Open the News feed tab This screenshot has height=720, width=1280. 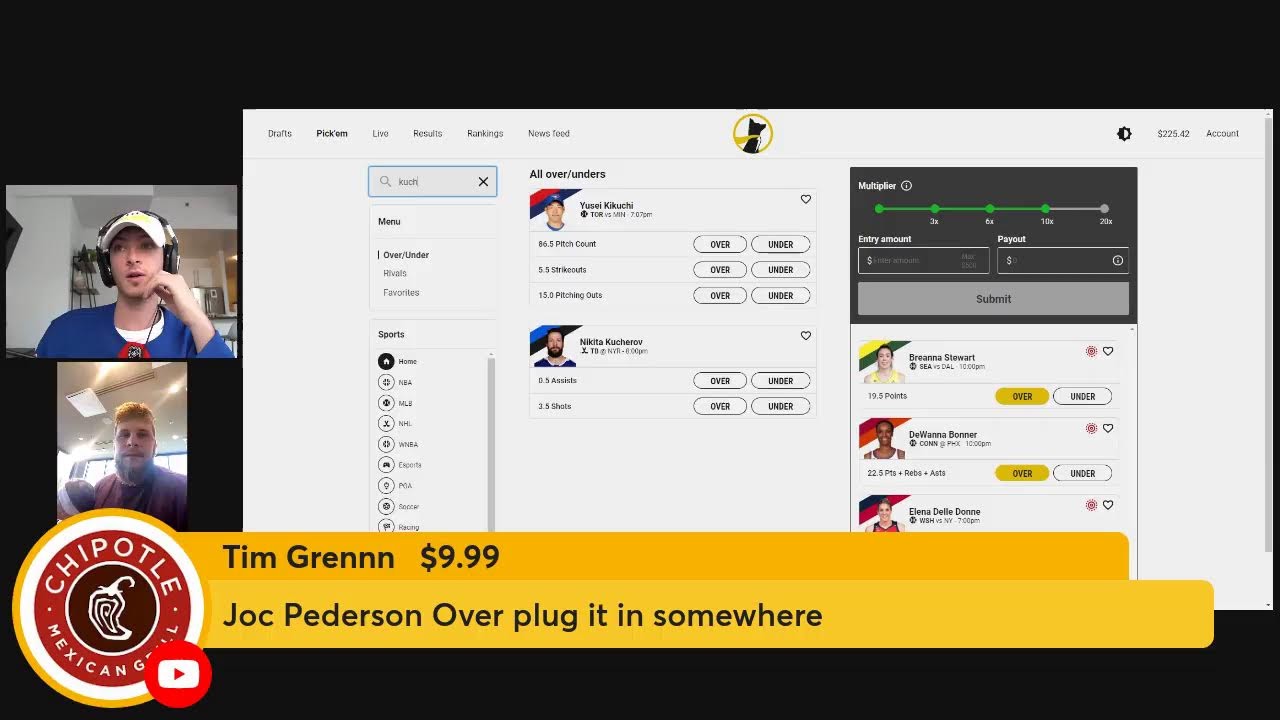tap(549, 133)
